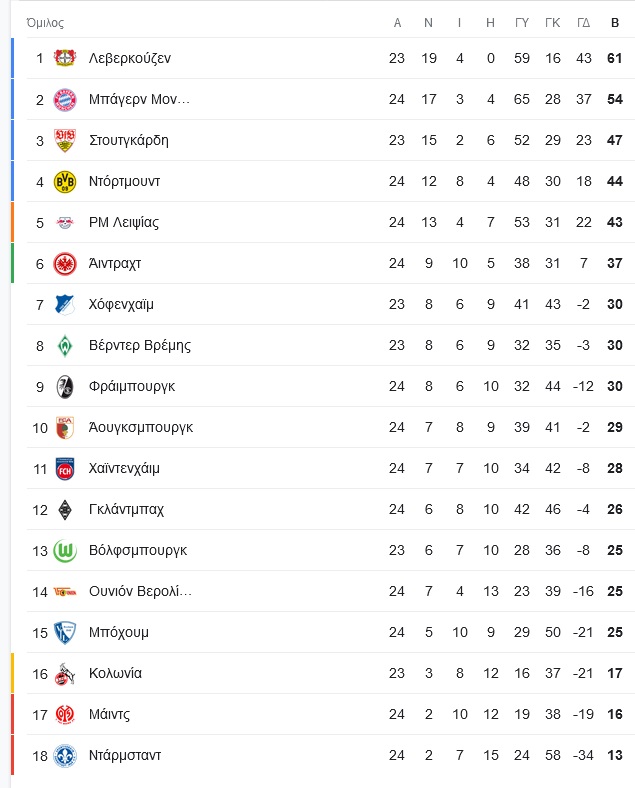
Task: Click the B points column header
Action: point(615,23)
